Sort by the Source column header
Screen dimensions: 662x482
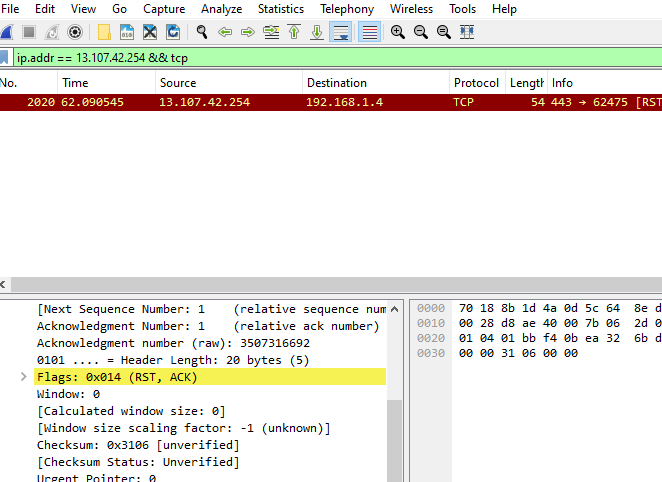(229, 83)
